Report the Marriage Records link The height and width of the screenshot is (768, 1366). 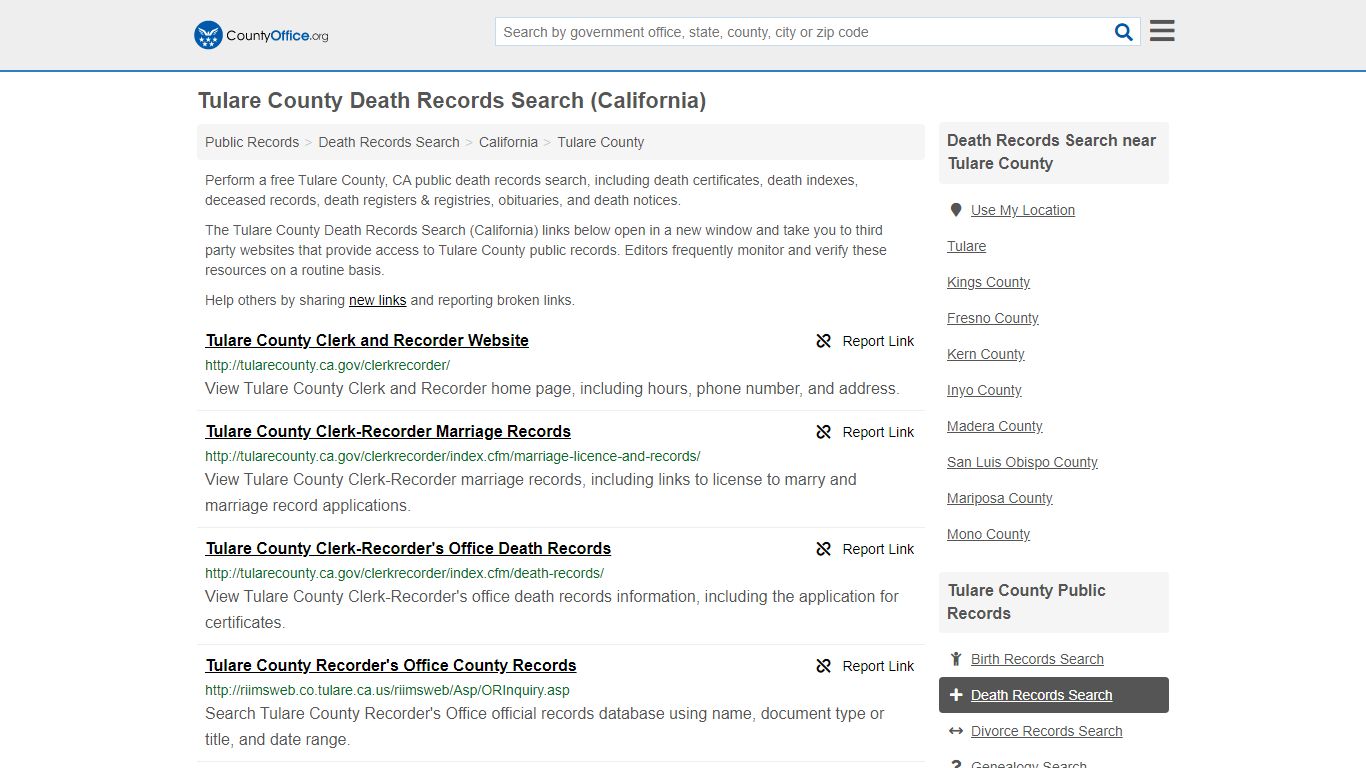[x=865, y=432]
